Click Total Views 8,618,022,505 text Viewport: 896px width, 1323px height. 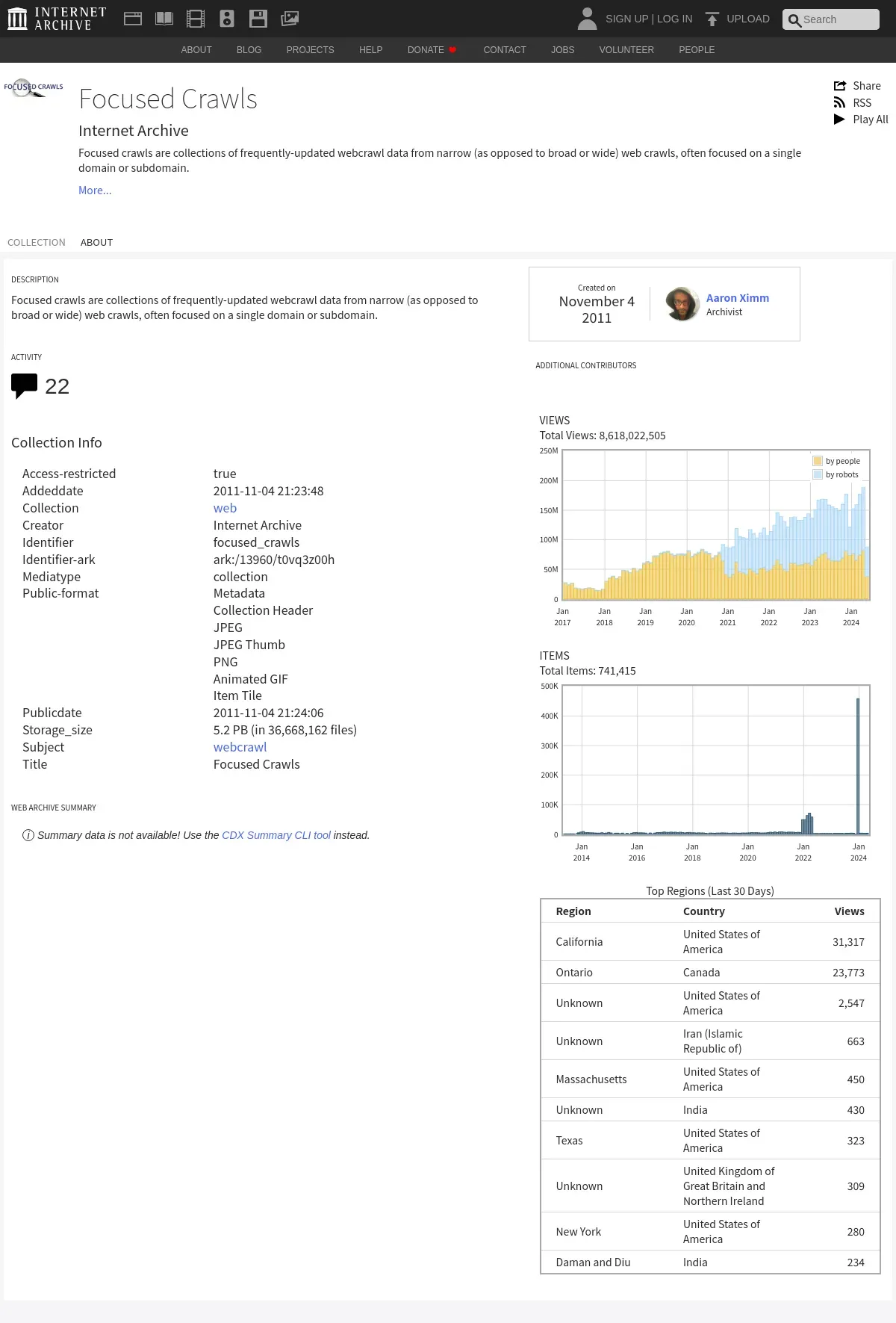click(603, 436)
